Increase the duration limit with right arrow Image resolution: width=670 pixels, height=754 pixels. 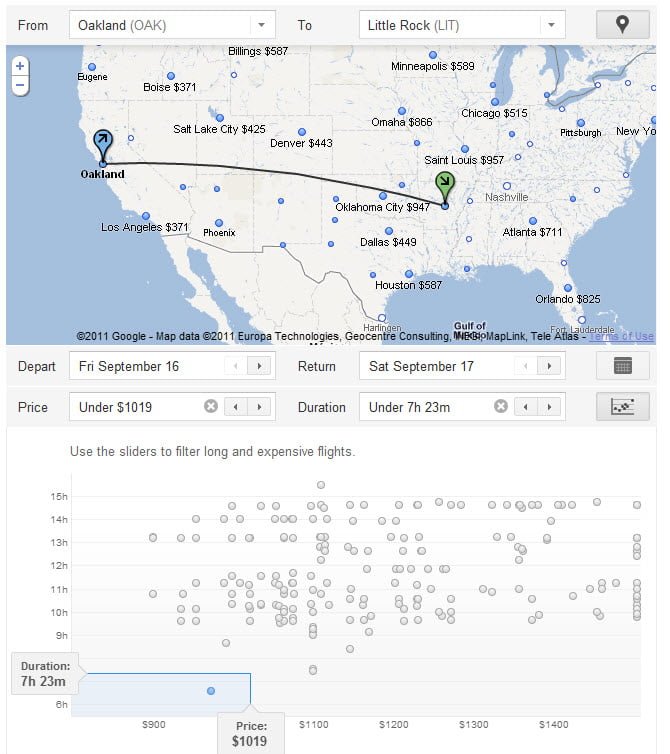coord(549,407)
